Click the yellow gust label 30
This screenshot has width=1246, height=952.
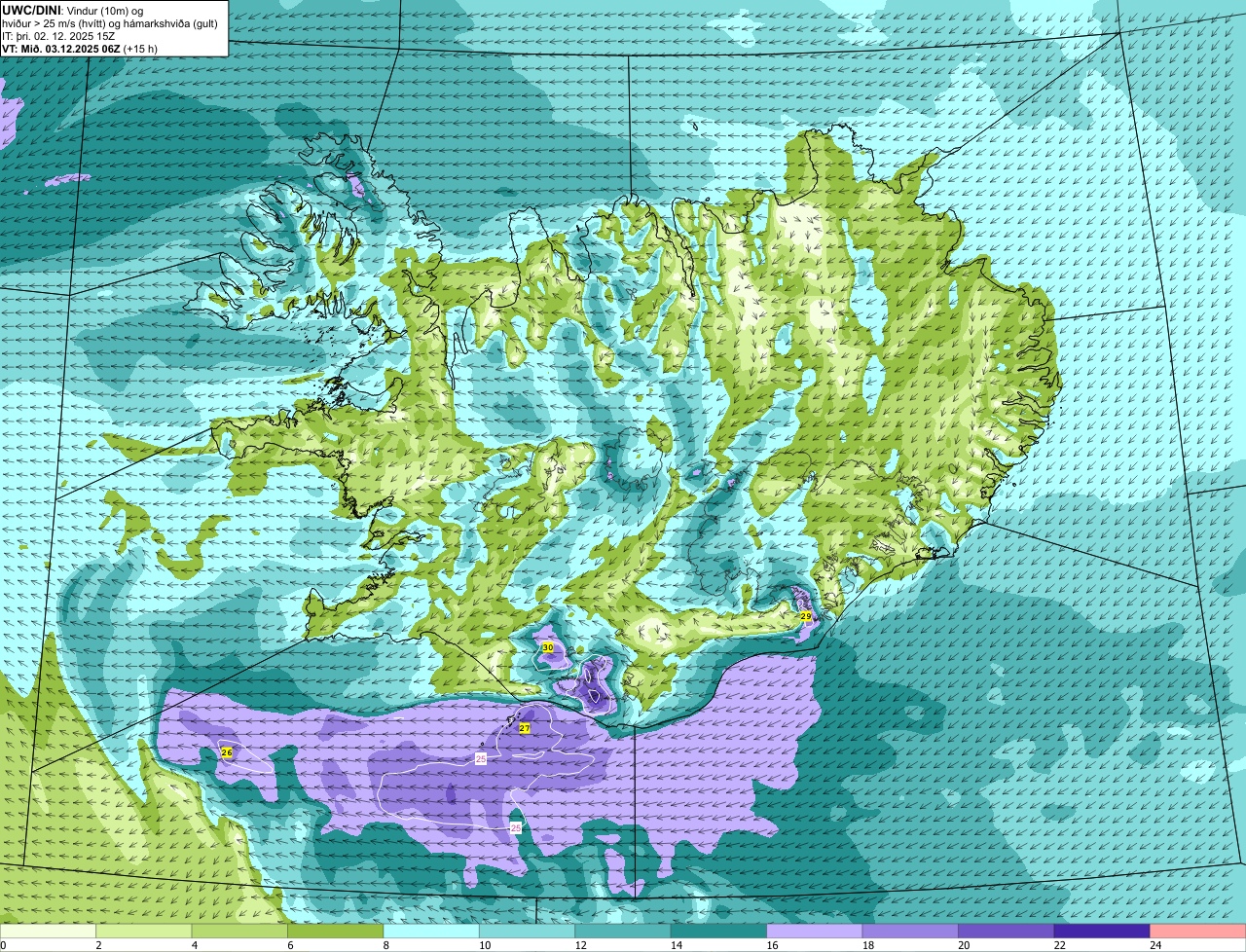pos(548,647)
